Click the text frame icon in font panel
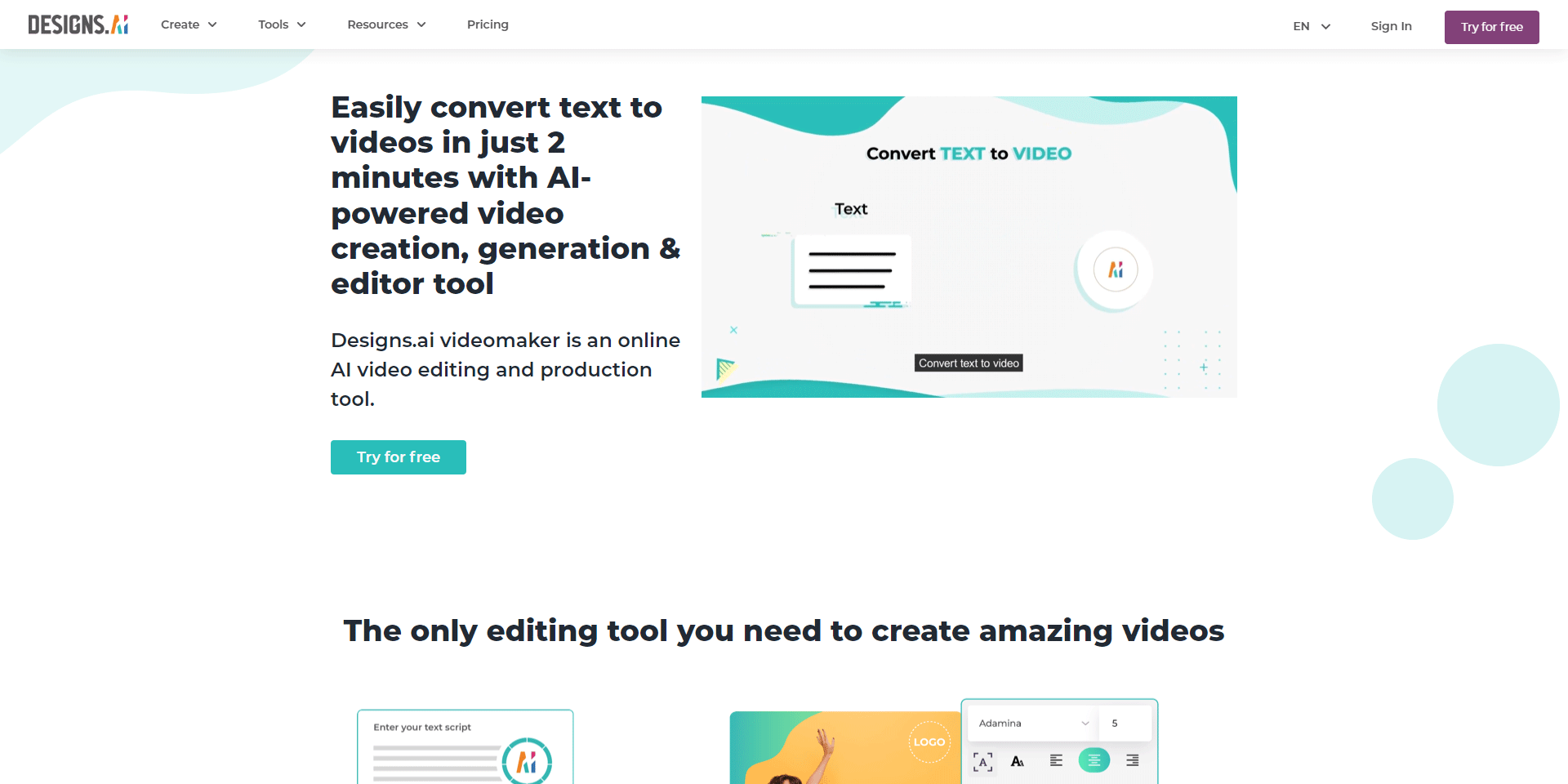Viewport: 1568px width, 784px height. pyautogui.click(x=983, y=761)
